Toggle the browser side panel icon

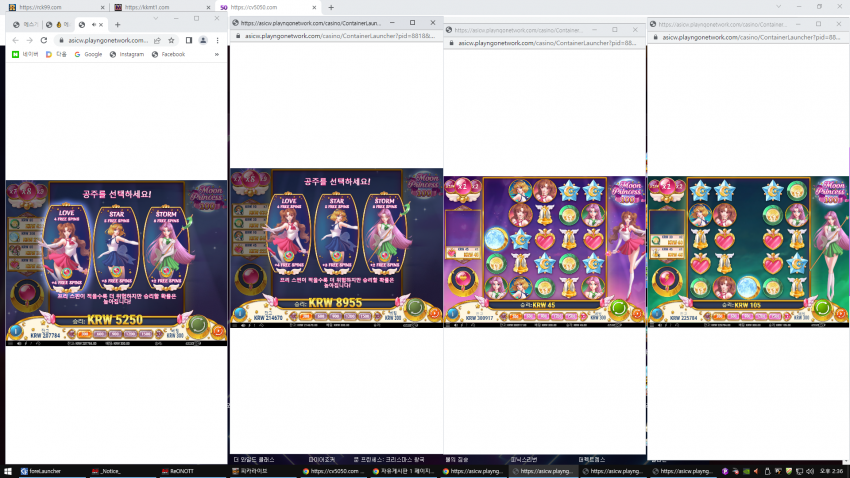(x=189, y=40)
